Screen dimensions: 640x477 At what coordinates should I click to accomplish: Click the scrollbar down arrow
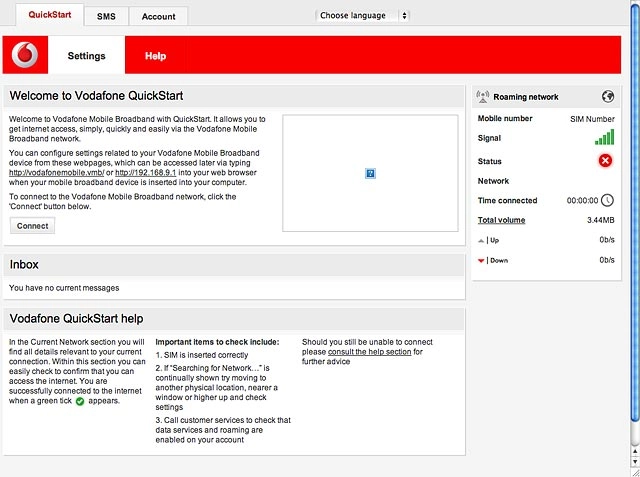[x=635, y=461]
